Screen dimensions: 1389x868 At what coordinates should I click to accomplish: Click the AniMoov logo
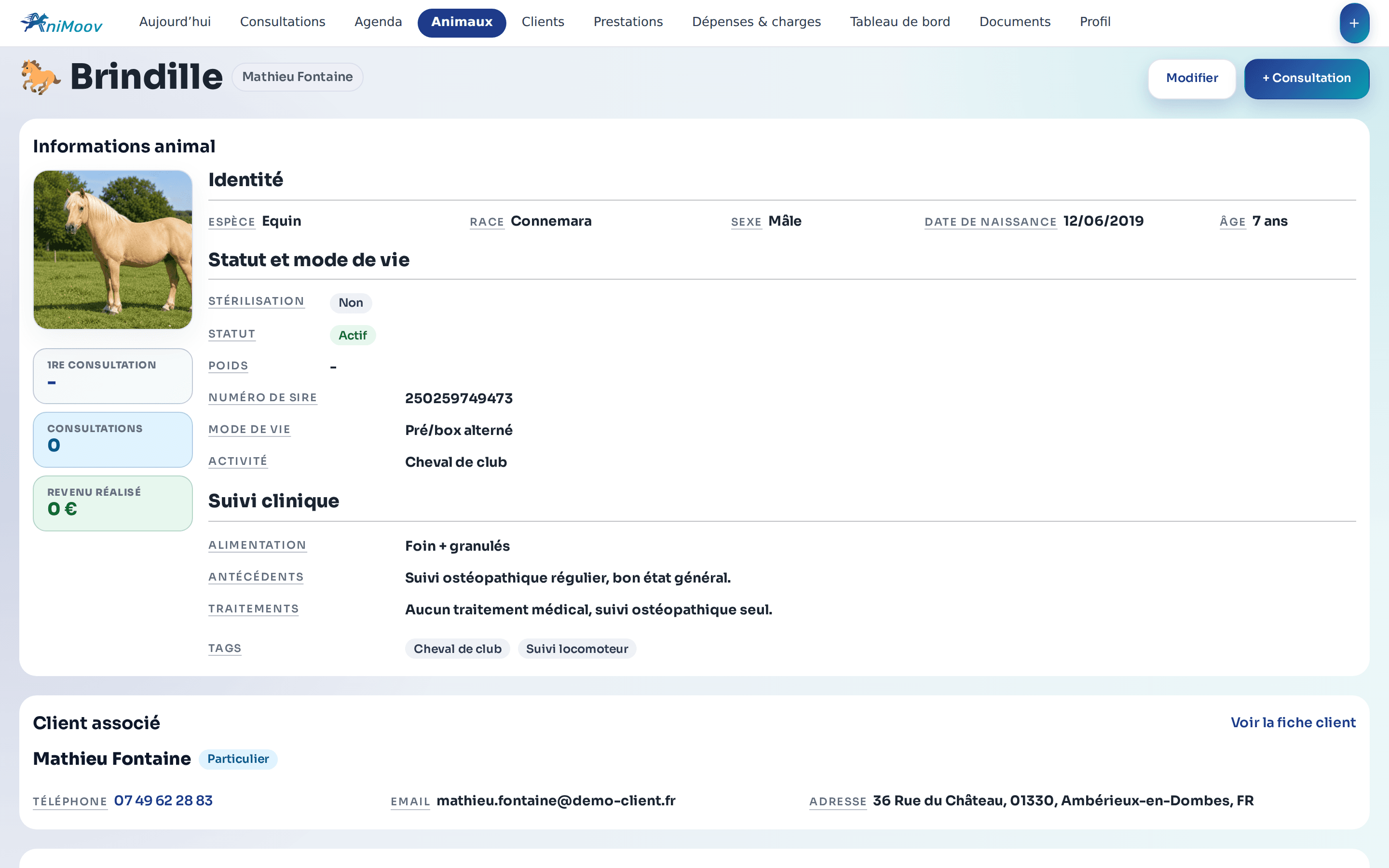61,23
